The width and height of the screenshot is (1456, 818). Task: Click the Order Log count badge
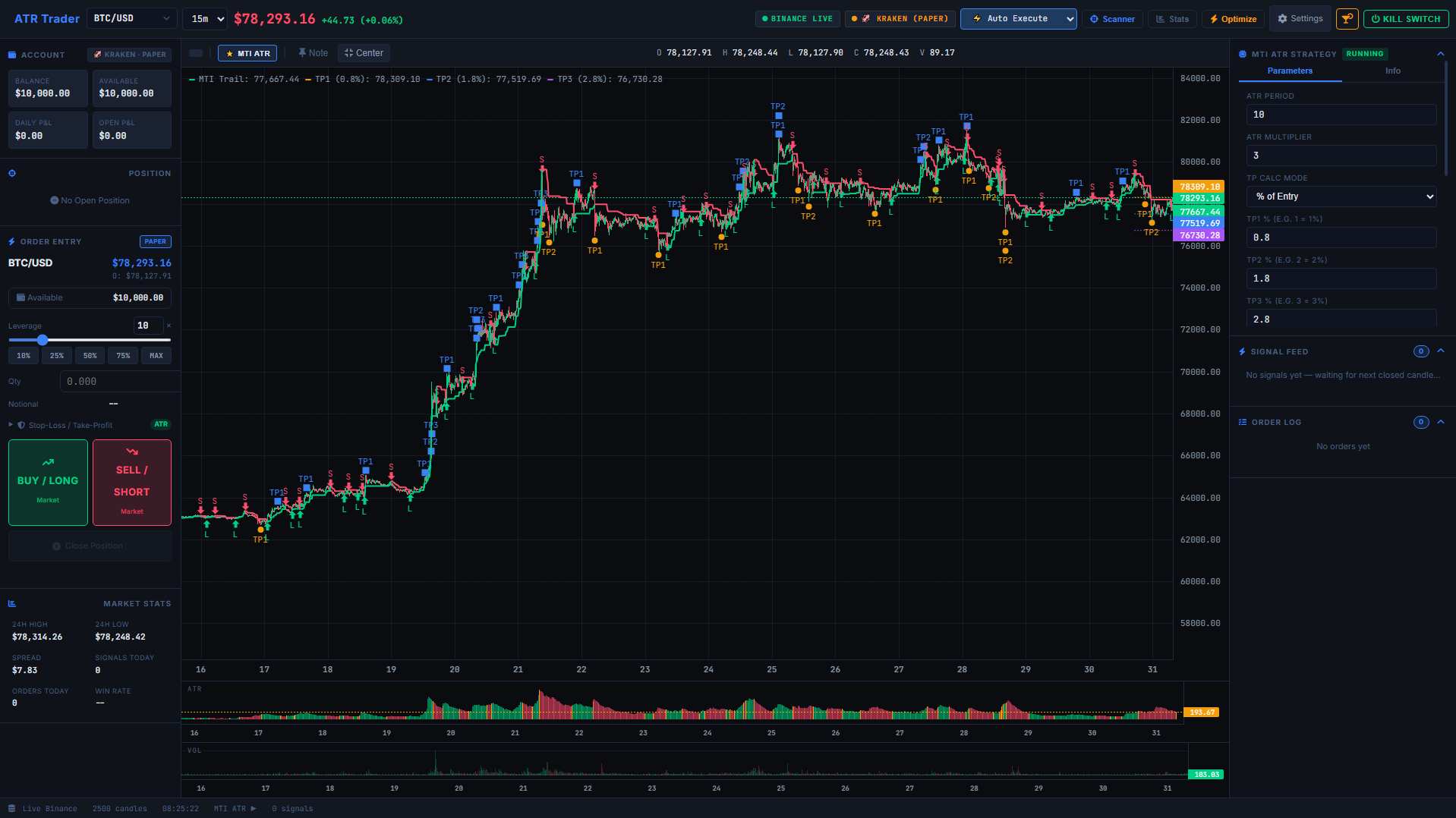click(x=1421, y=422)
